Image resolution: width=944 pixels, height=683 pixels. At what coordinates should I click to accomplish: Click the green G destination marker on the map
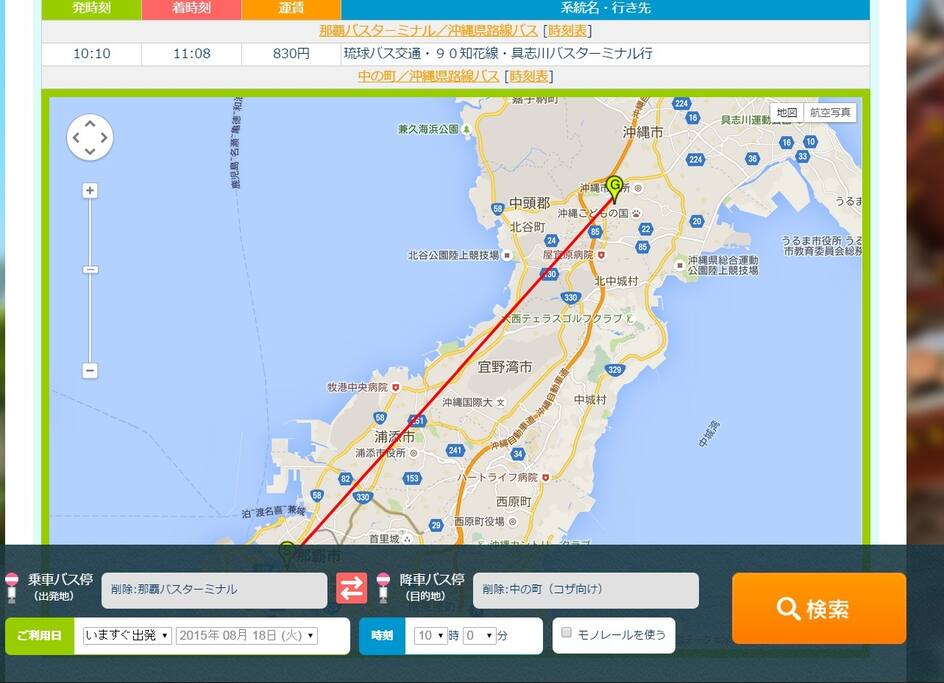click(614, 188)
